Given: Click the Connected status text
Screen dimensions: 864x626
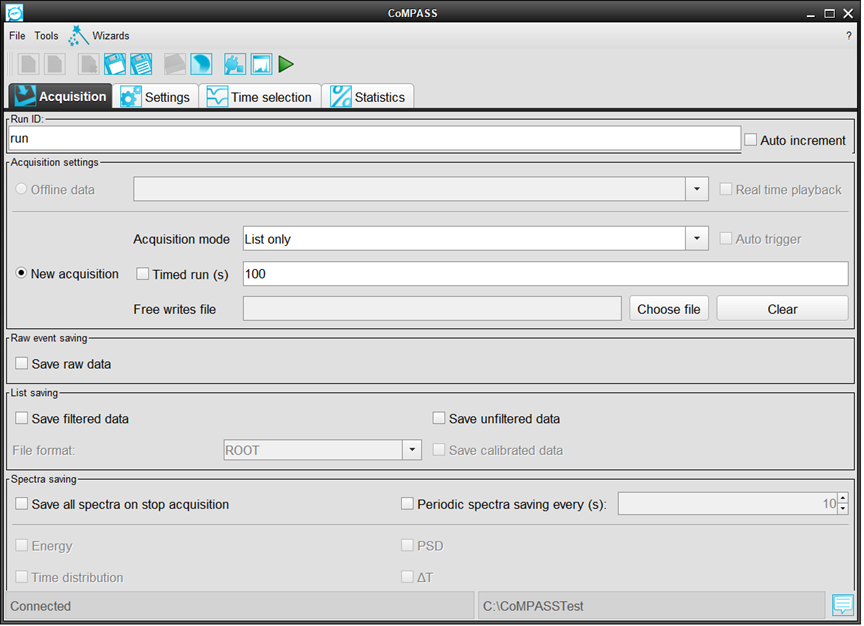Looking at the screenshot, I should [41, 606].
